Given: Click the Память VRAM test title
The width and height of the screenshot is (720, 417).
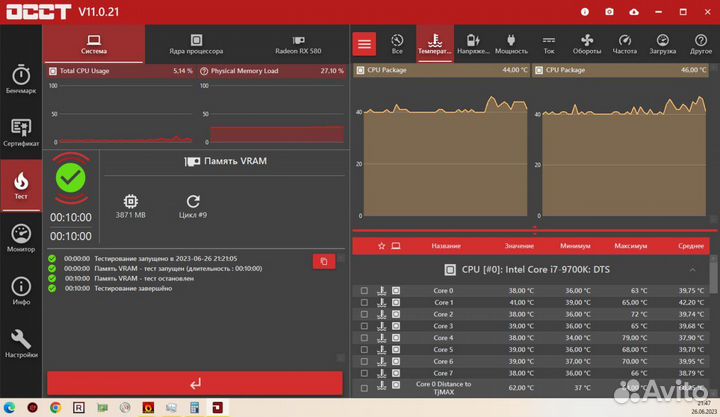Looking at the screenshot, I should point(225,161).
